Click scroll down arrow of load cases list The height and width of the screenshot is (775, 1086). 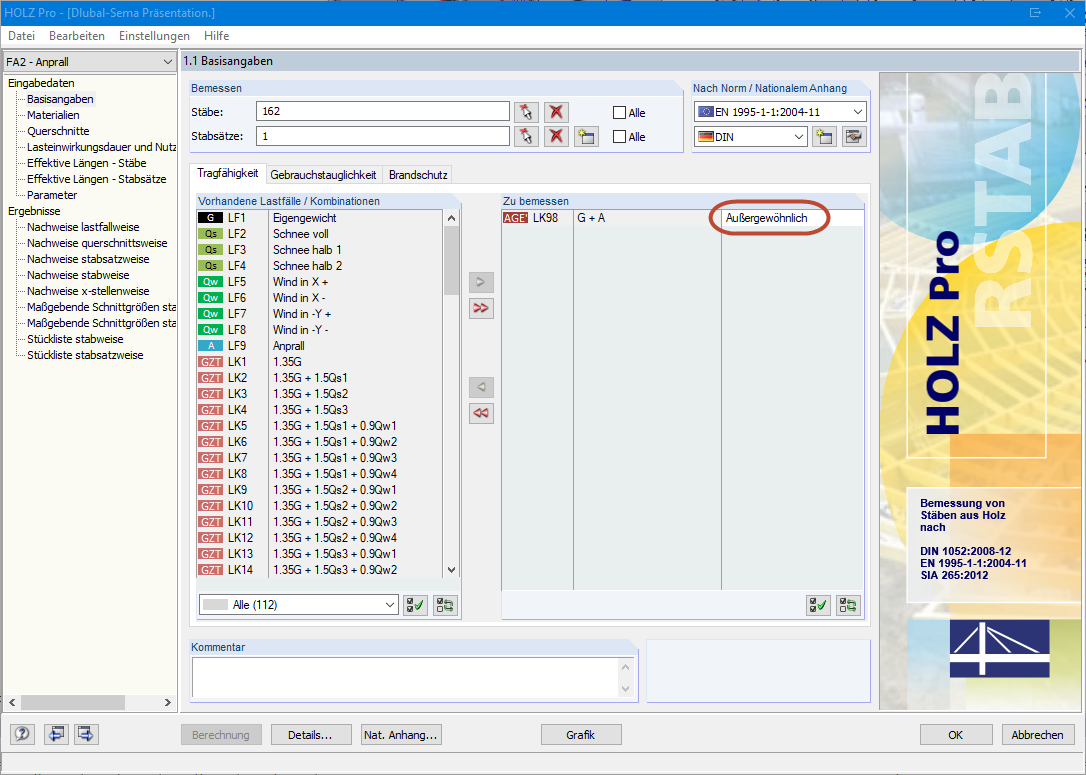click(452, 570)
